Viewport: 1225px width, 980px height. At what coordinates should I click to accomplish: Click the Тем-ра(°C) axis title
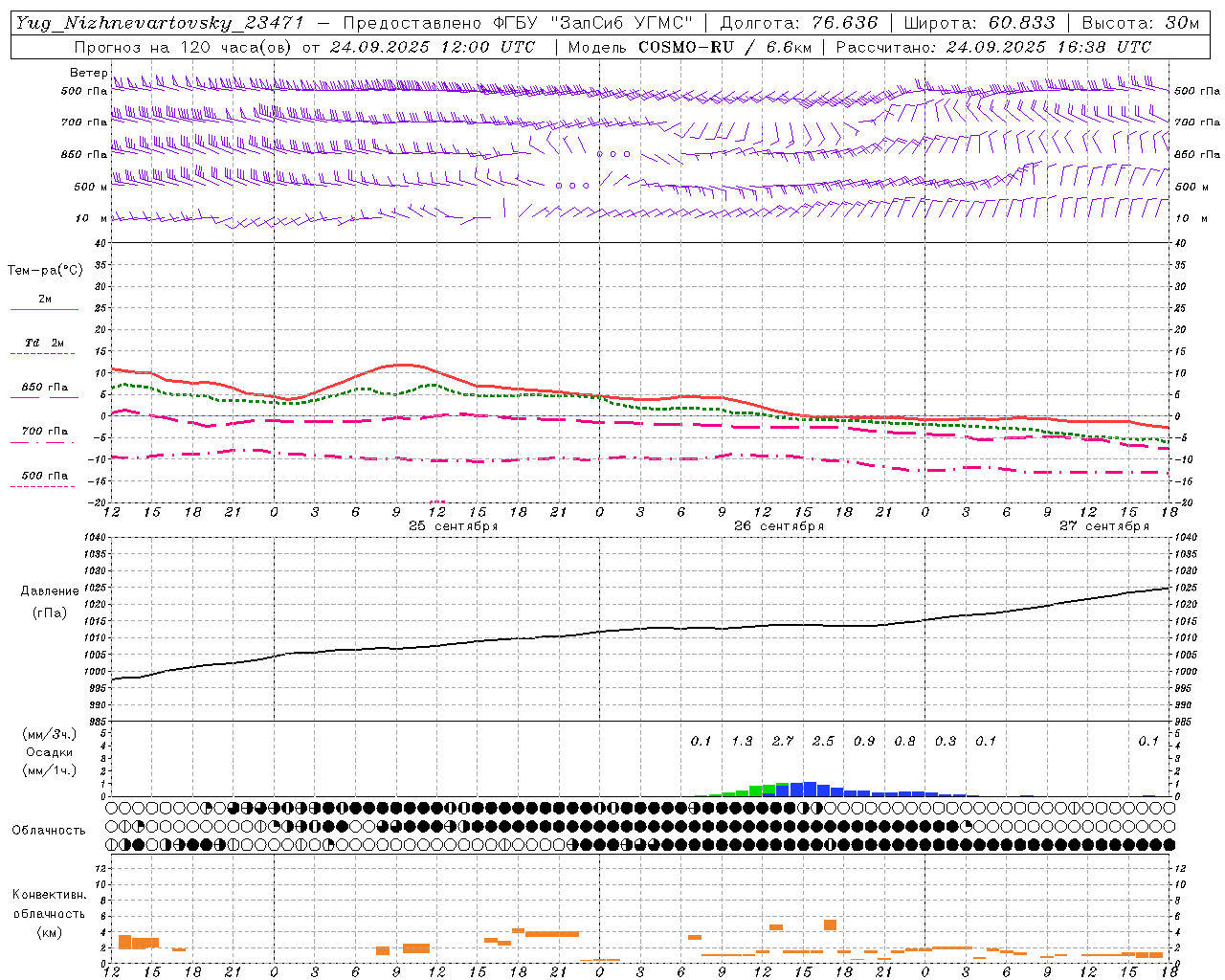[x=45, y=271]
